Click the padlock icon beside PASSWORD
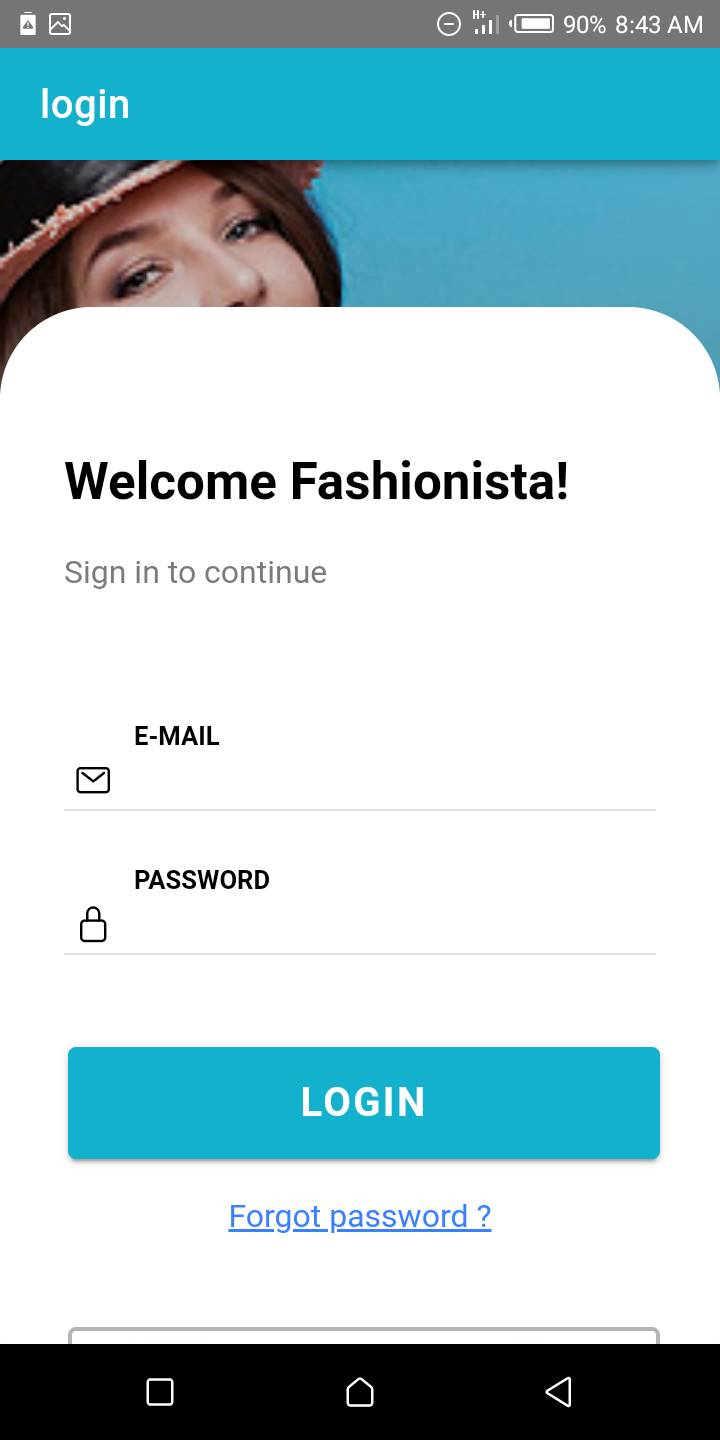 (x=93, y=925)
